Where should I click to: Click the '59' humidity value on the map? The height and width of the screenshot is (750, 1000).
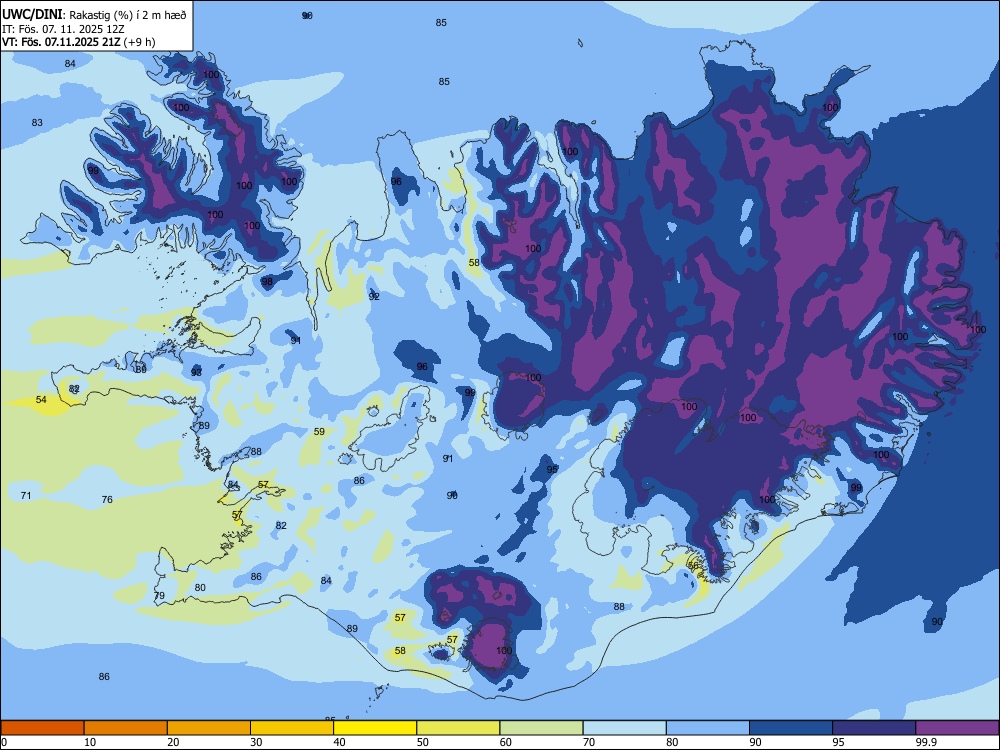pos(320,431)
